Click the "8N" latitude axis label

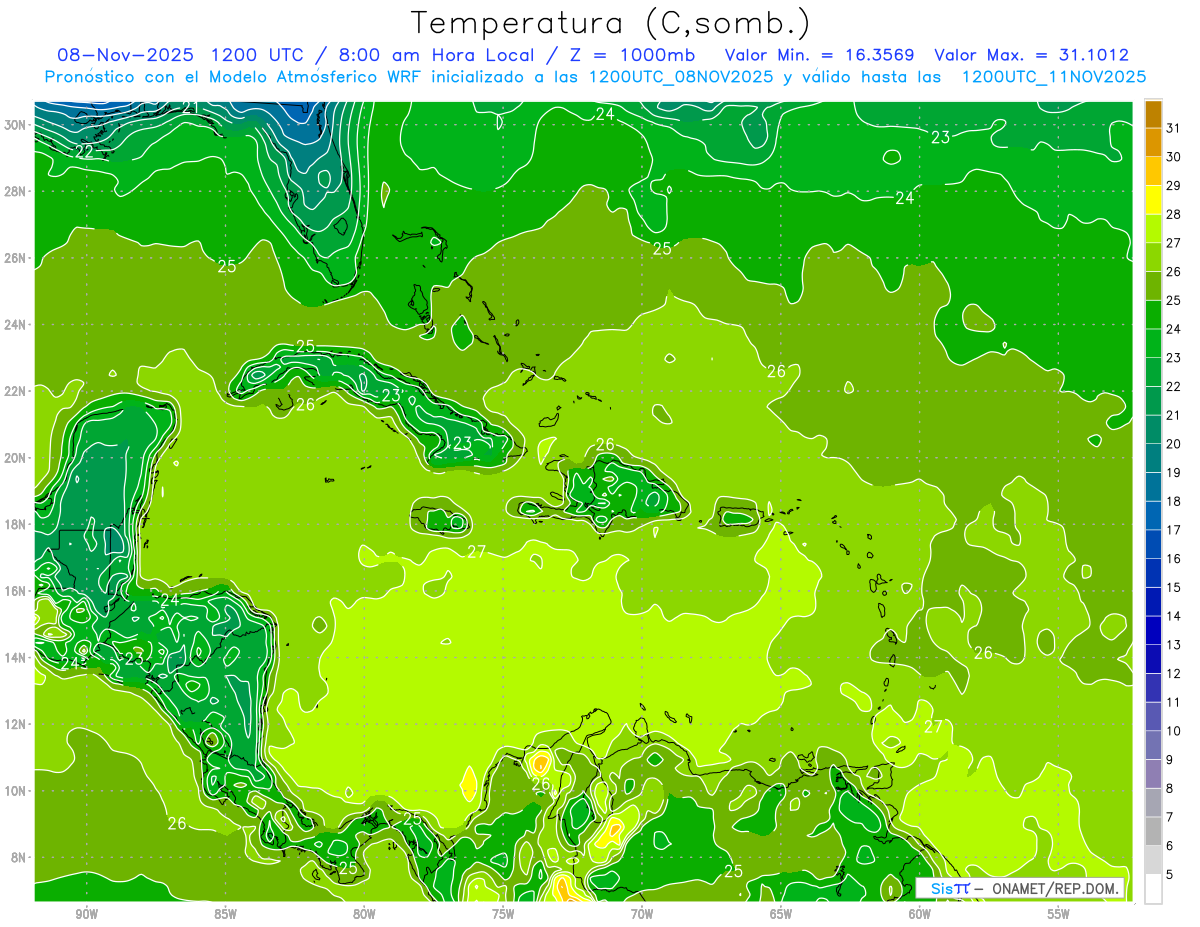point(20,858)
